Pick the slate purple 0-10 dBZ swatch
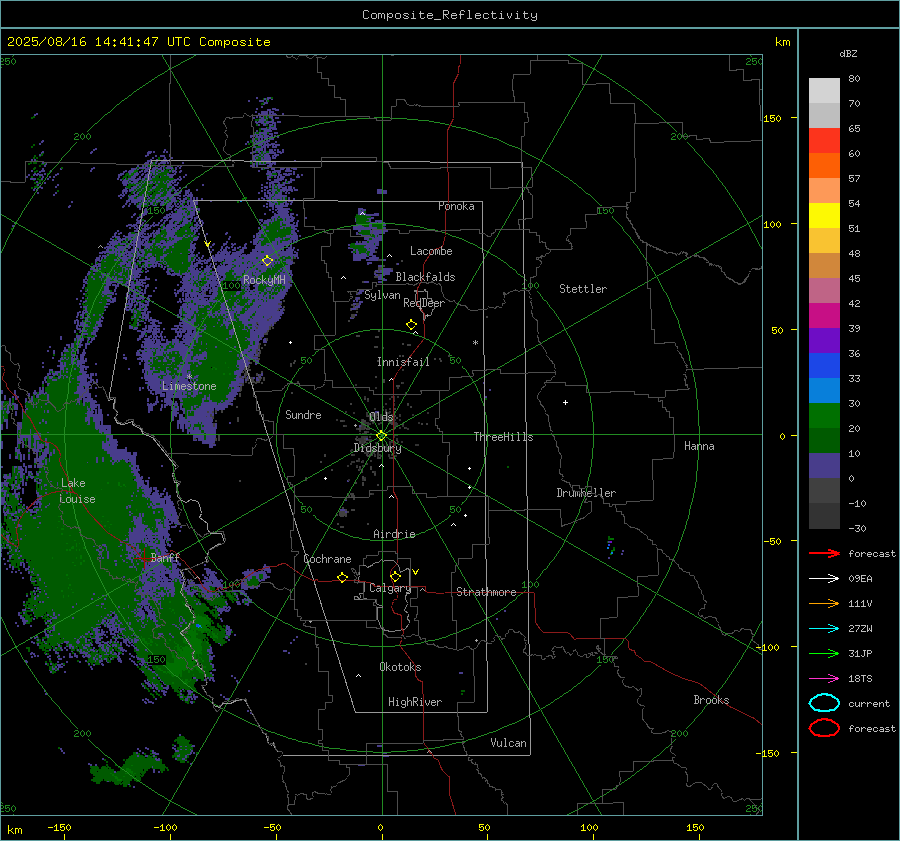 824,466
